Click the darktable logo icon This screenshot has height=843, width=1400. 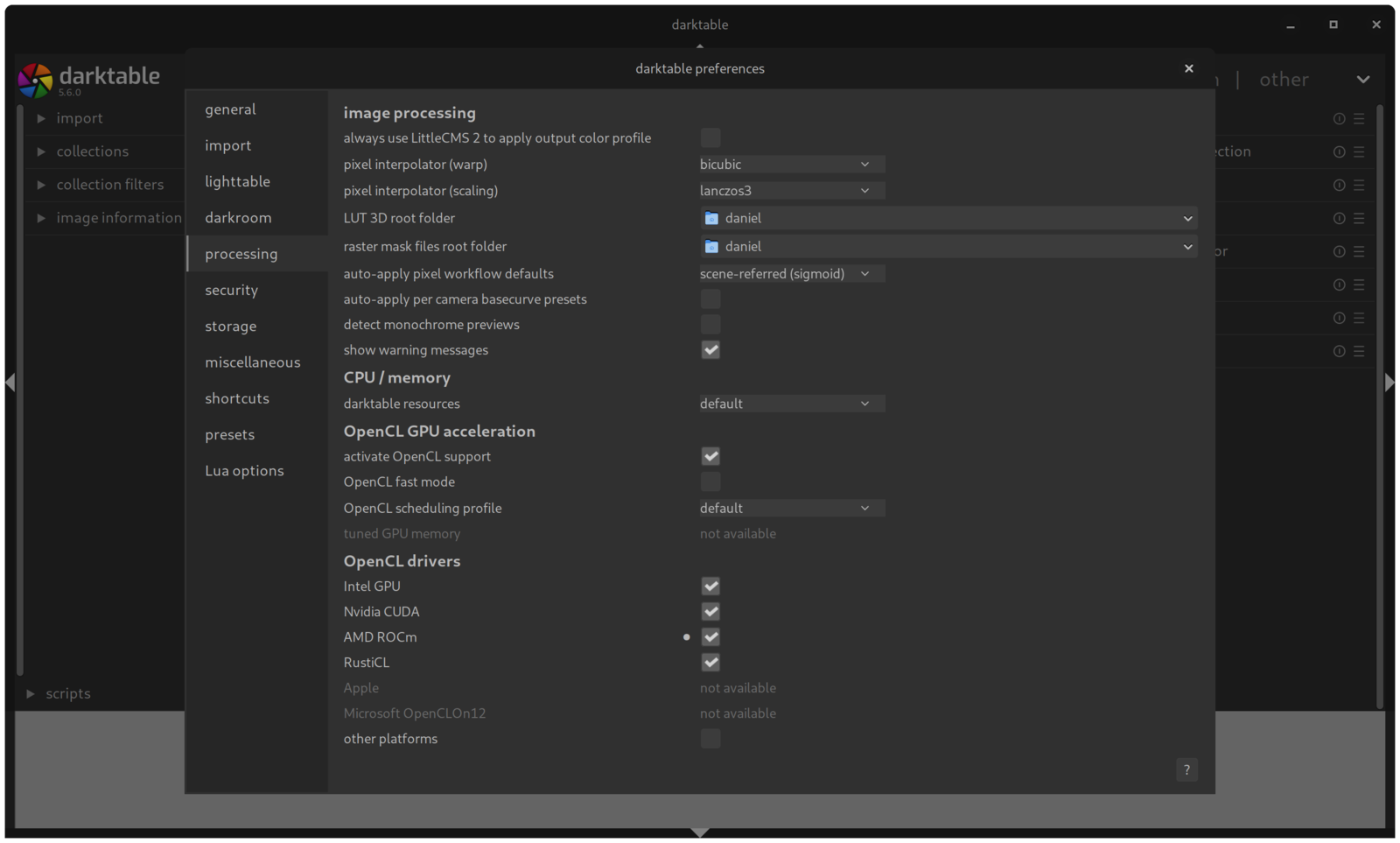click(35, 80)
